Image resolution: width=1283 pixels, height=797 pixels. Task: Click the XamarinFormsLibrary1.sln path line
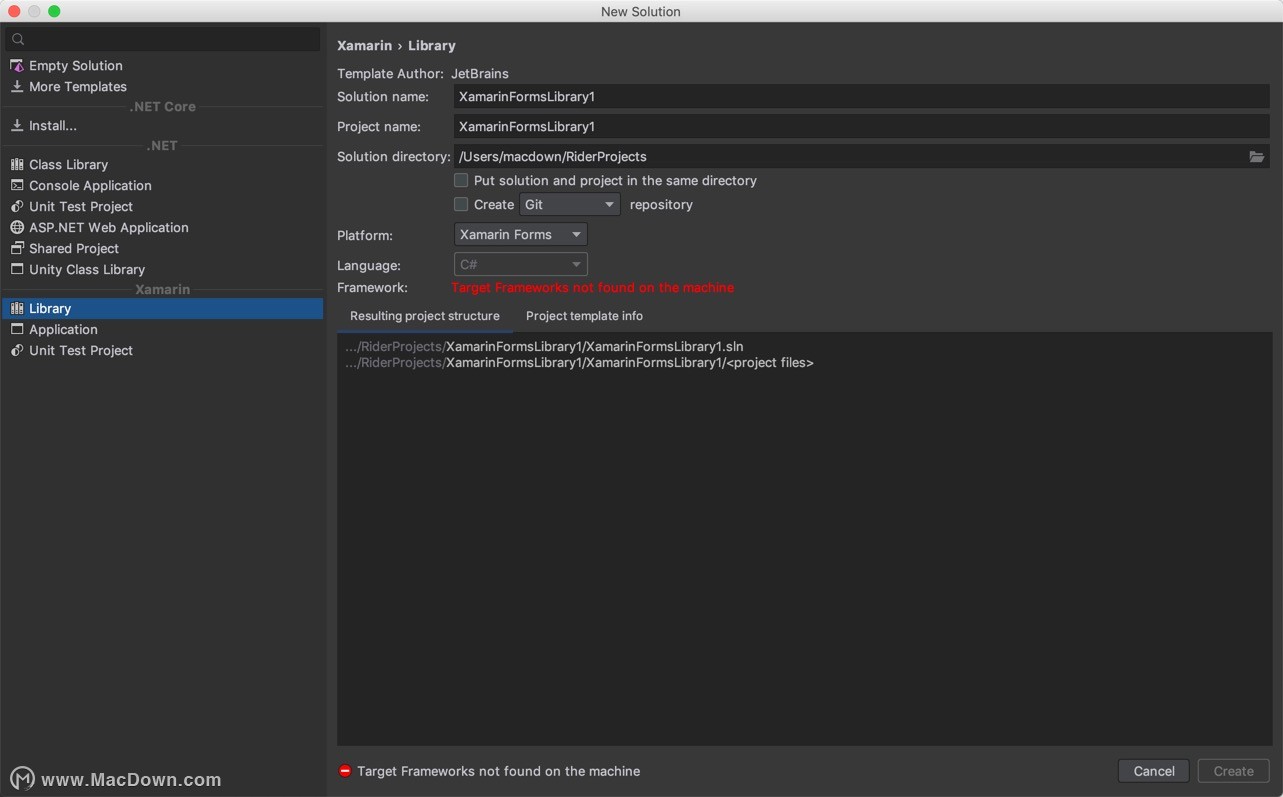point(544,346)
